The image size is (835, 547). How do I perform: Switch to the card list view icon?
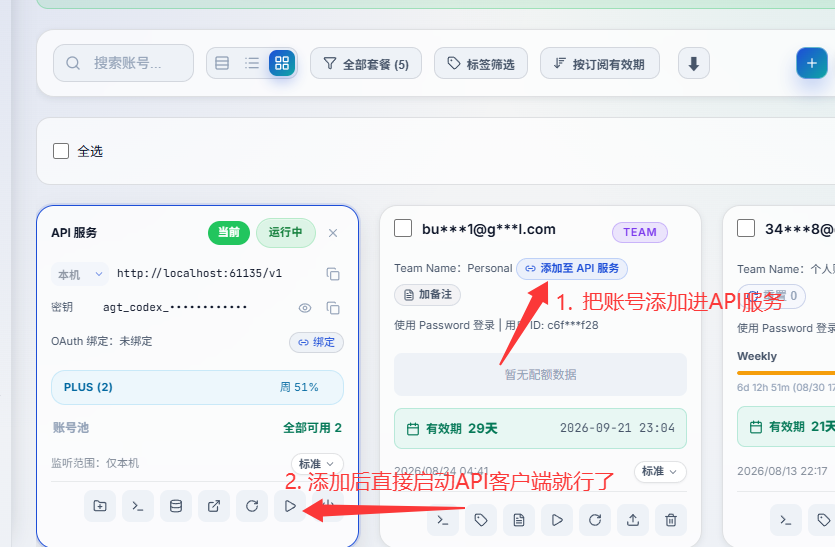(222, 63)
